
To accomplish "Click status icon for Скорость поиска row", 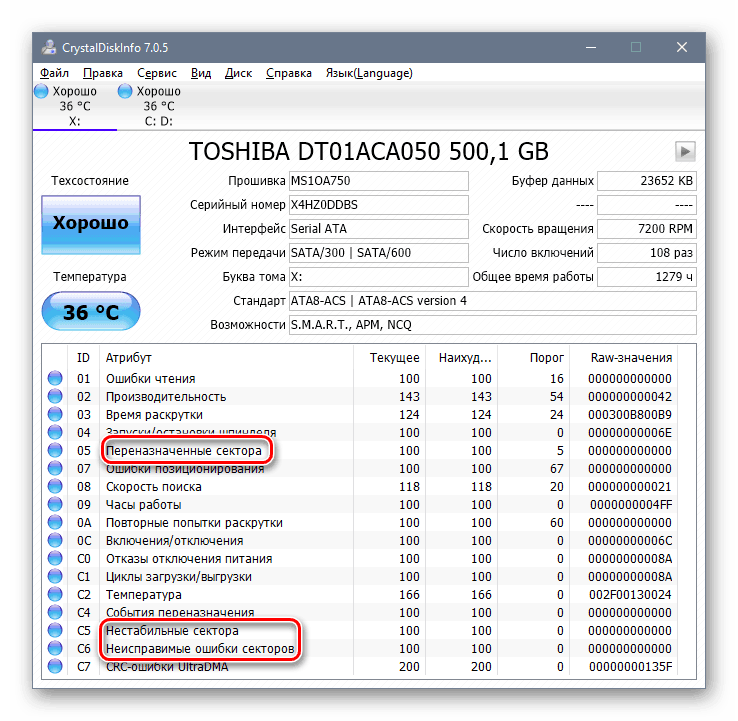I will click(x=55, y=486).
